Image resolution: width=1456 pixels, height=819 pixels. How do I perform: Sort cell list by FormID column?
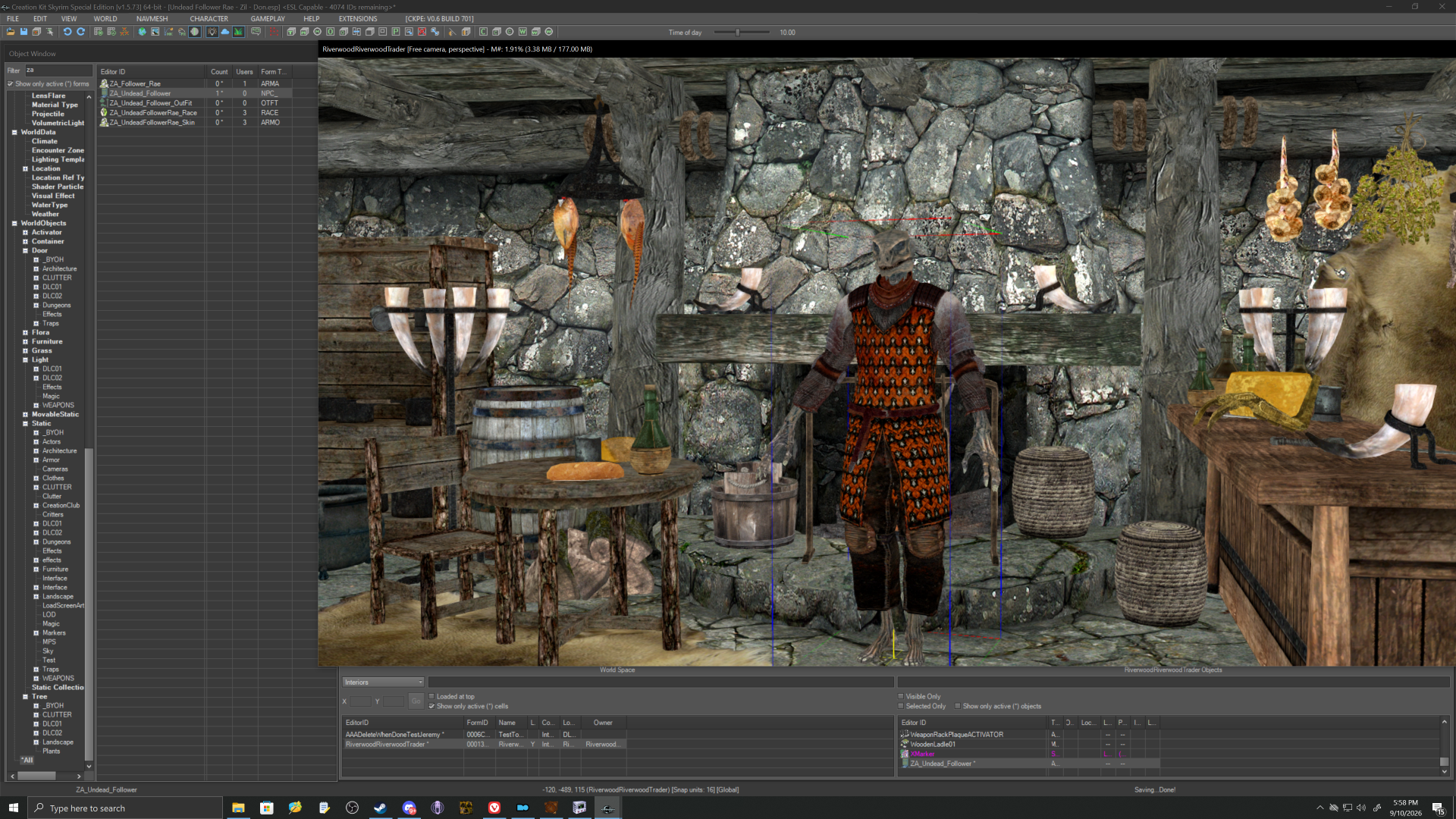point(479,723)
